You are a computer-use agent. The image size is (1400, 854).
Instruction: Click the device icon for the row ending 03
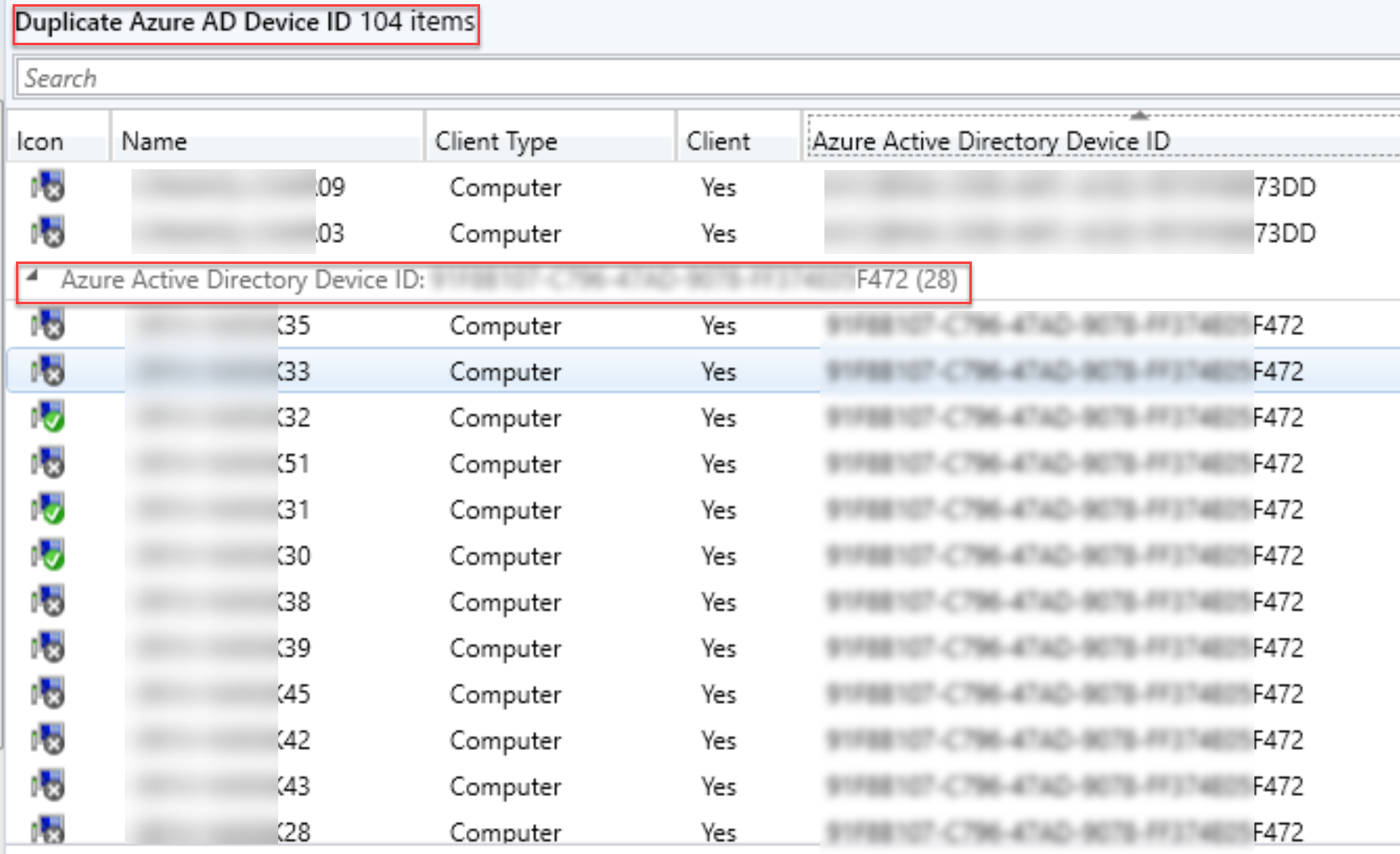point(48,232)
